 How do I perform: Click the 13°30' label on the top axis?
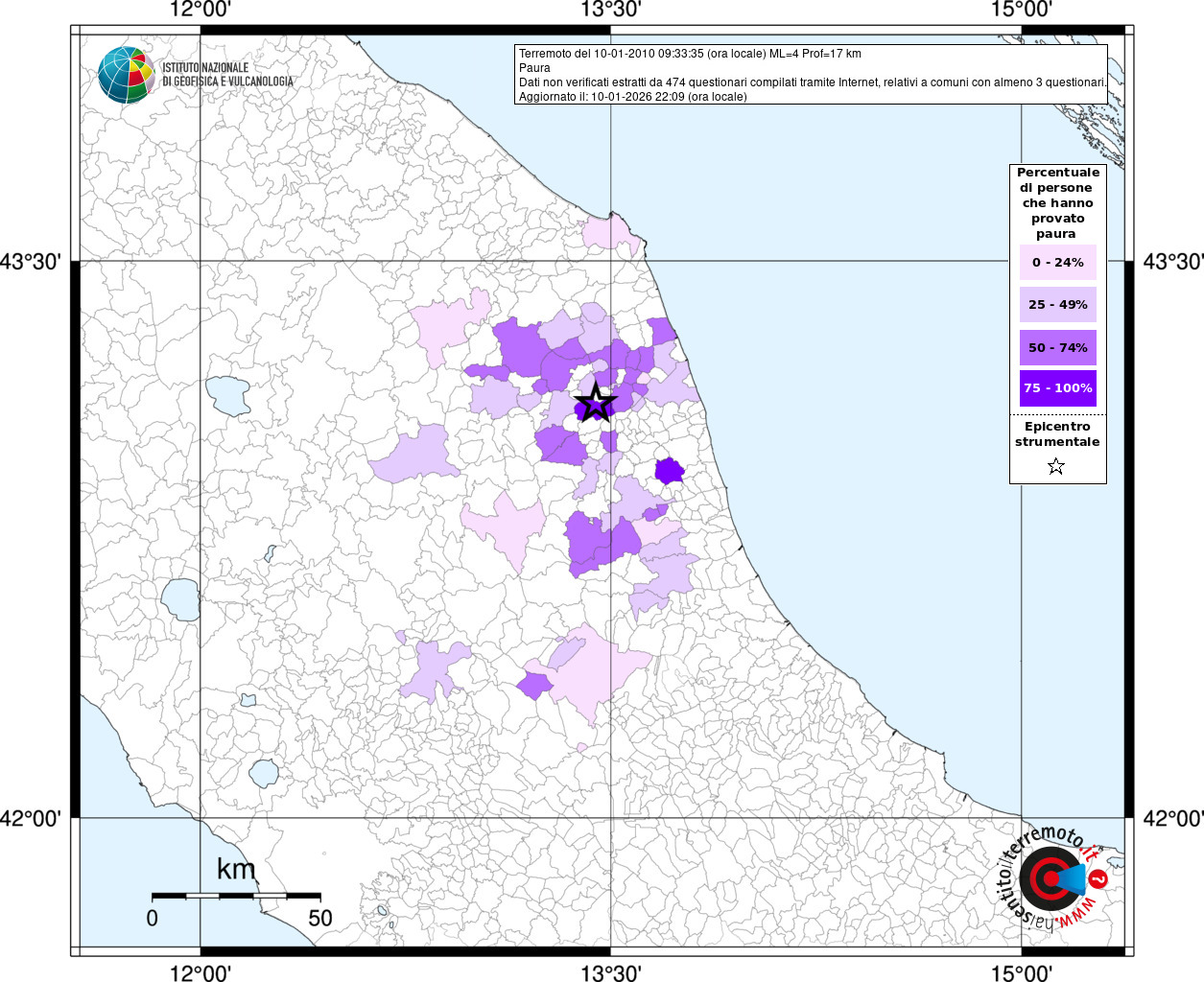coord(610,11)
